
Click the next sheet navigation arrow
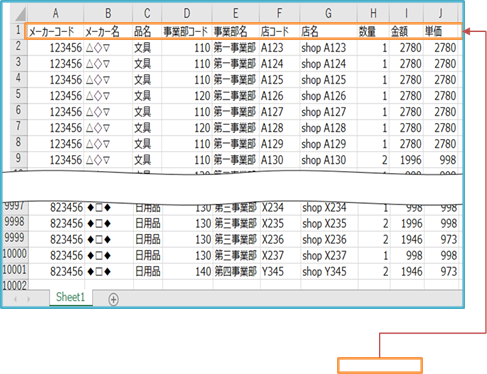29,299
